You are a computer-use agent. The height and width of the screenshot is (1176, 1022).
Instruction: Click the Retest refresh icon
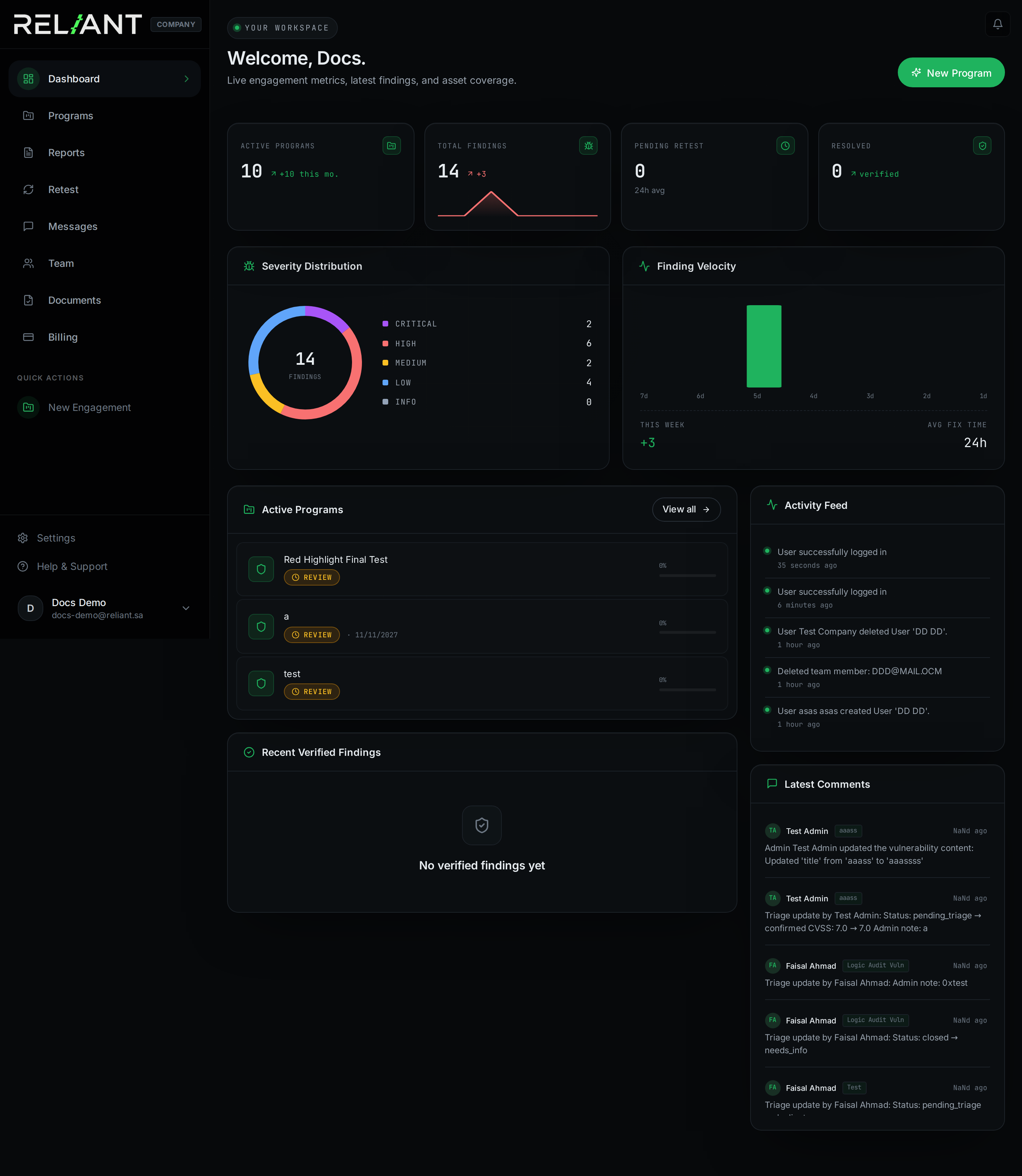(28, 189)
